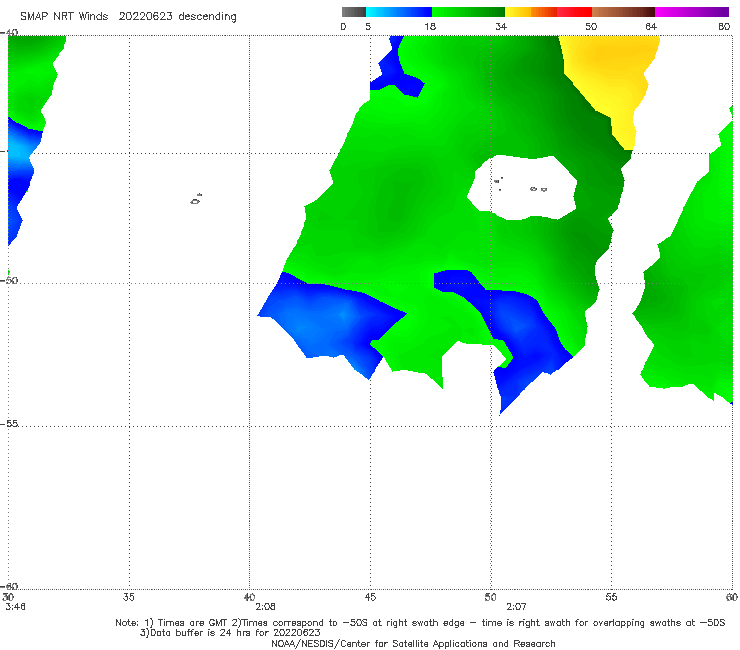The width and height of the screenshot is (740, 650).
Task: Click the latitude axis label '-60'
Action: coord(9,586)
